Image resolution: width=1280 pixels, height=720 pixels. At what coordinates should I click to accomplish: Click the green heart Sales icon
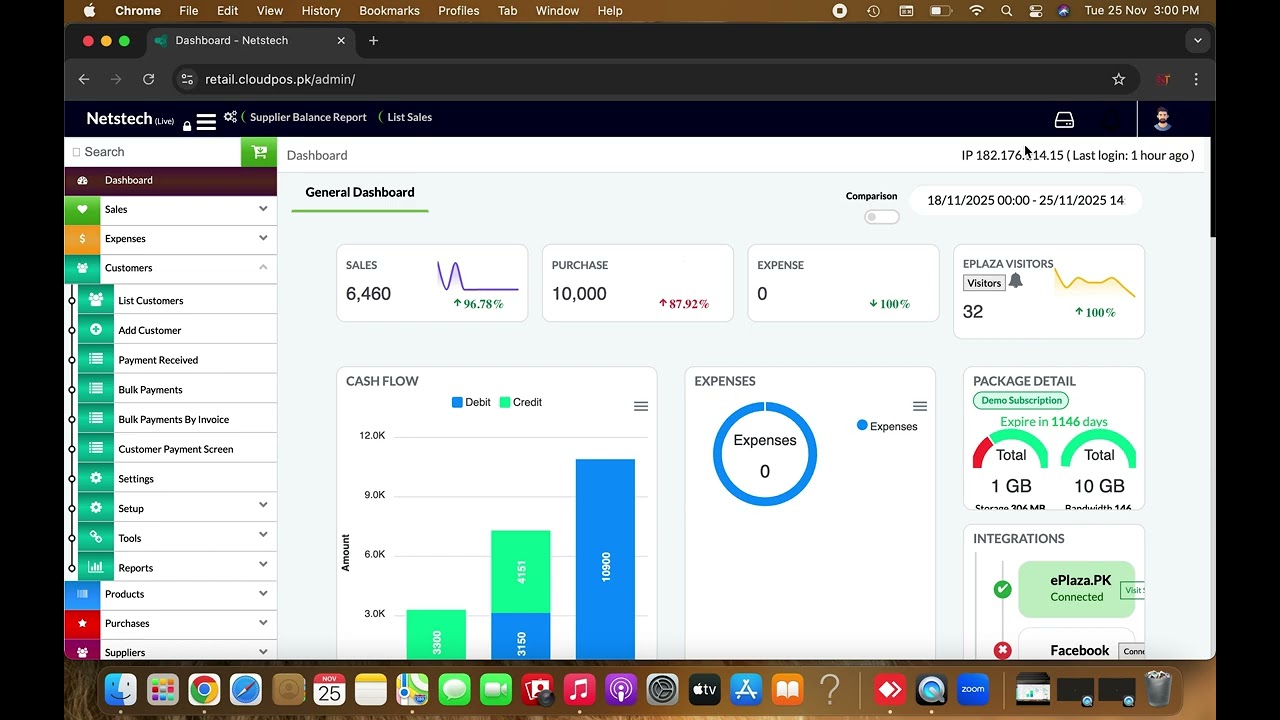[82, 210]
